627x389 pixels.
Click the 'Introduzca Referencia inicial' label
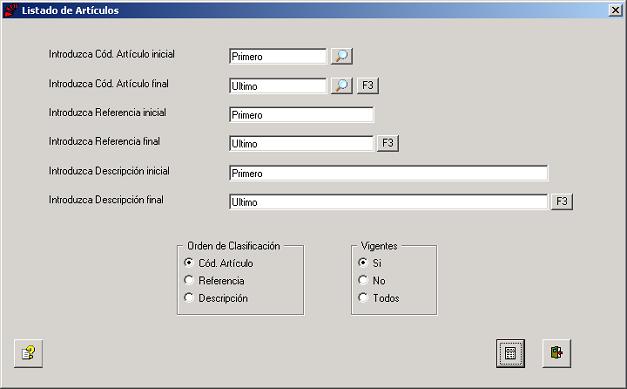click(x=108, y=113)
